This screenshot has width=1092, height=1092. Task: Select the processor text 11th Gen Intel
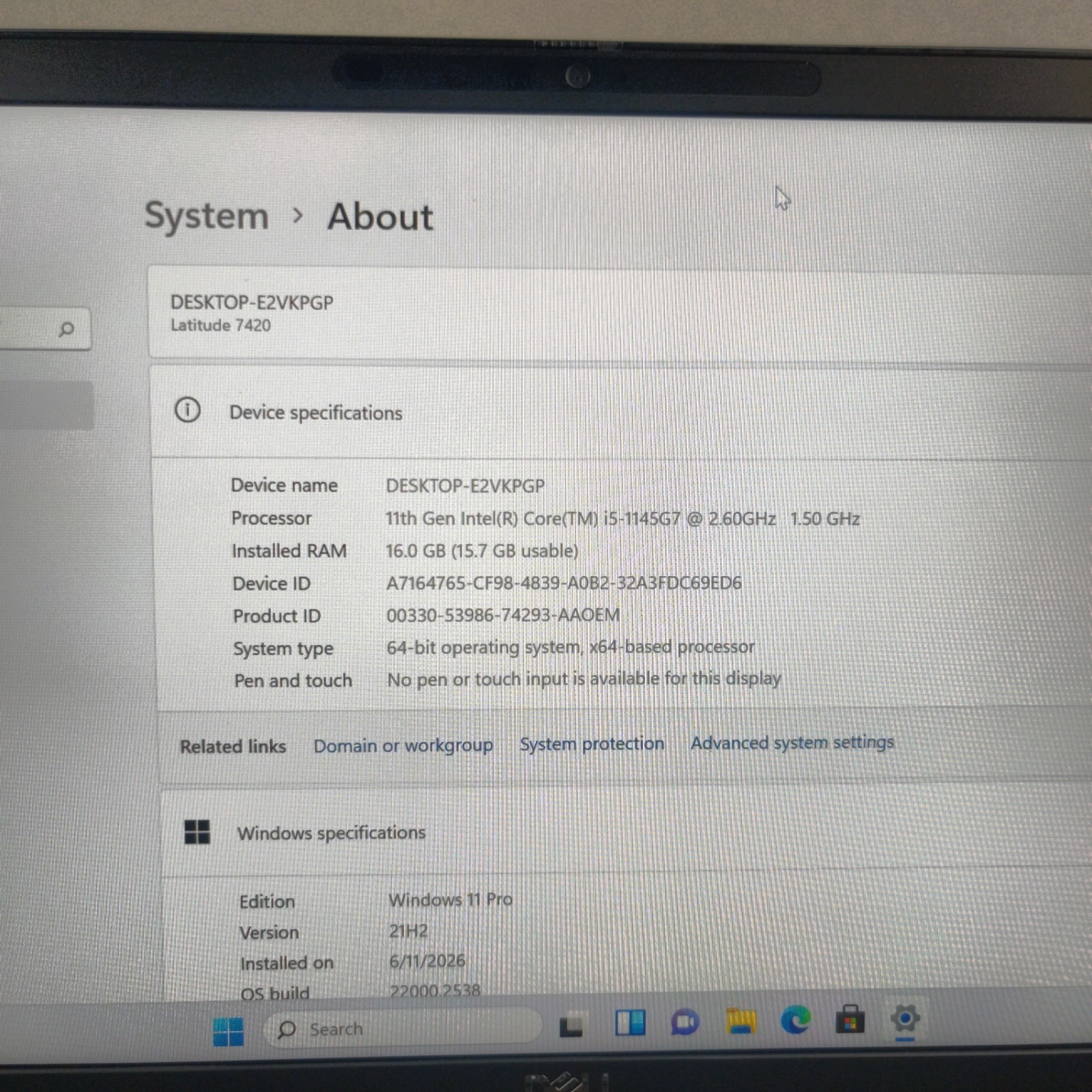coord(622,519)
